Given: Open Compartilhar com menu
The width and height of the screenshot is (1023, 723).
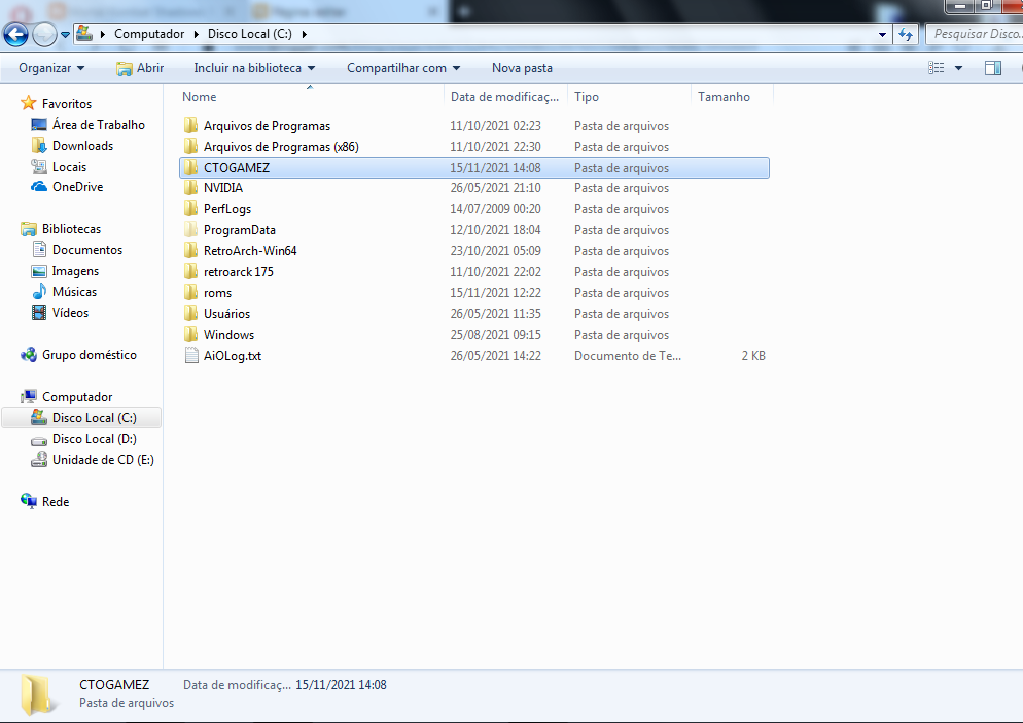Looking at the screenshot, I should tap(403, 68).
